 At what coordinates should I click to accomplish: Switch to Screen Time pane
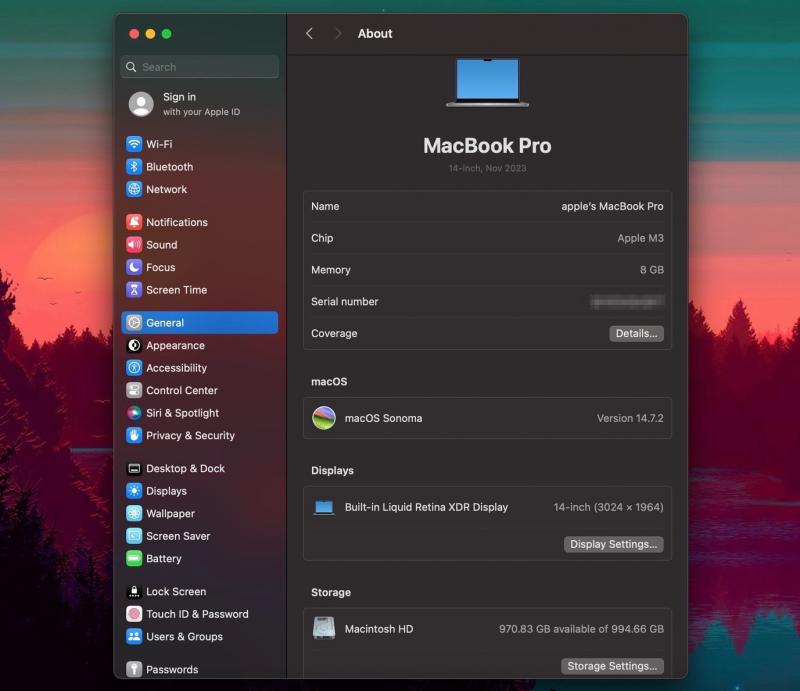pyautogui.click(x=200, y=289)
